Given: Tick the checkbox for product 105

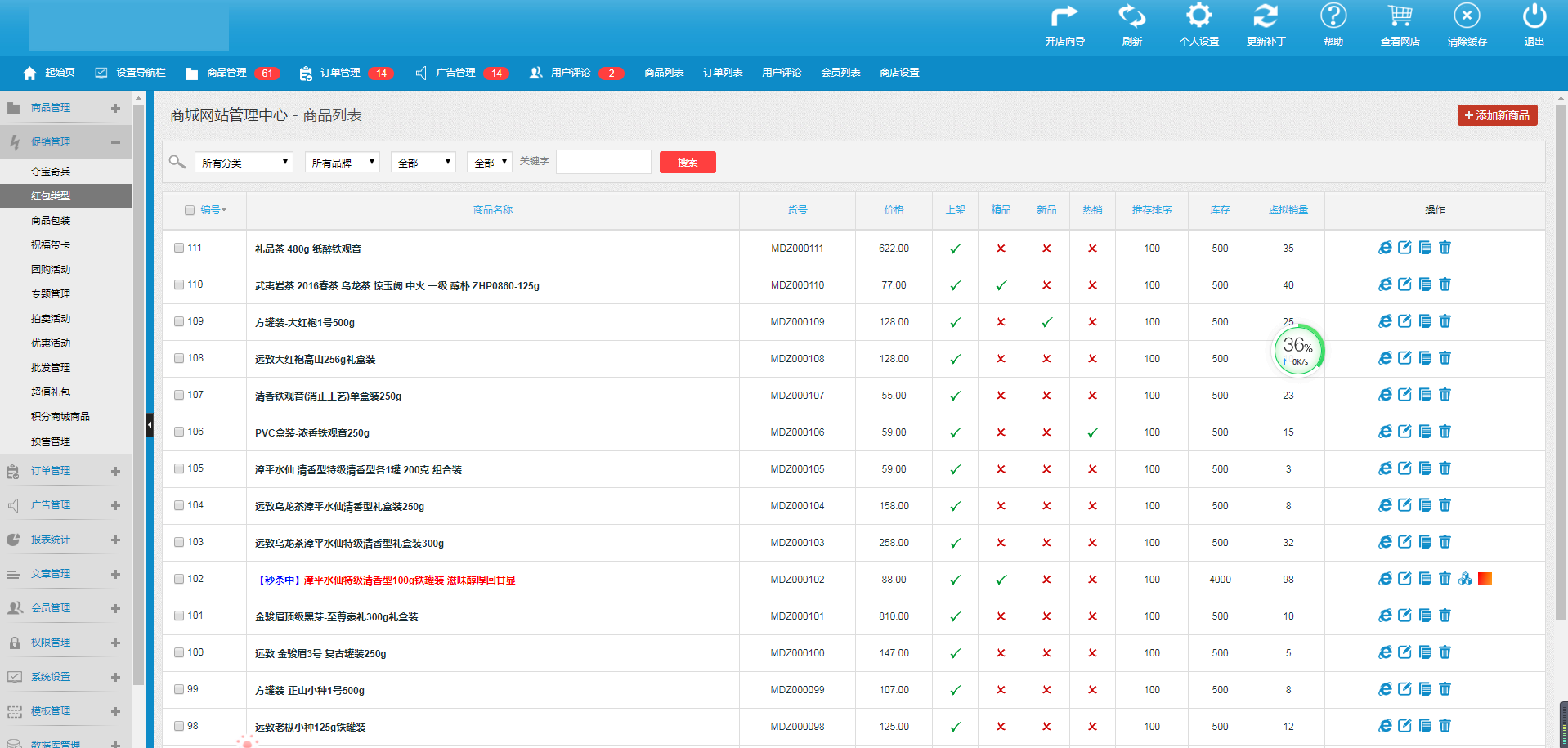Looking at the screenshot, I should [179, 468].
